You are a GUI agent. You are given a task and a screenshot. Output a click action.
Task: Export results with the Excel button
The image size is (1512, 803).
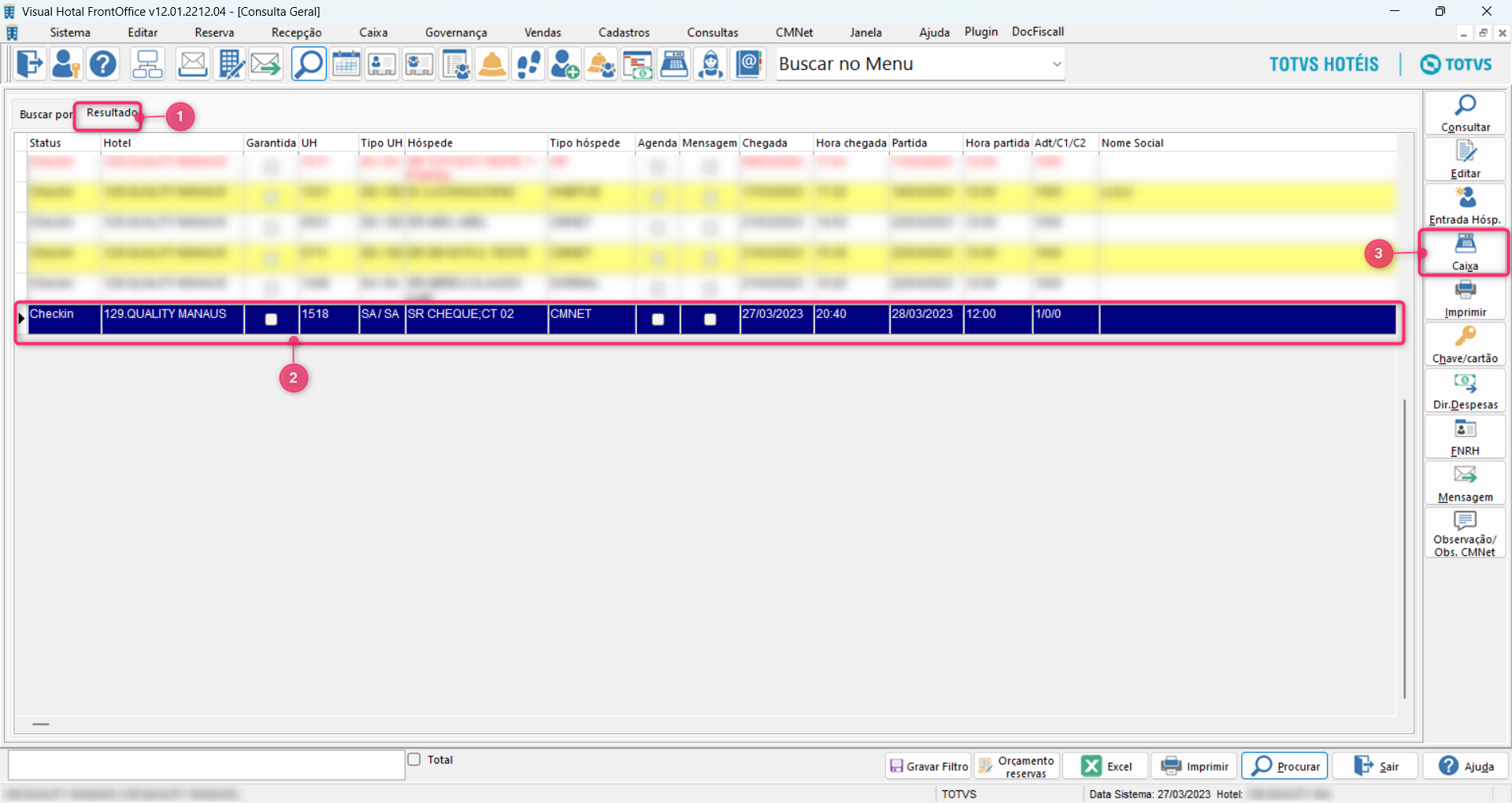(x=1106, y=766)
